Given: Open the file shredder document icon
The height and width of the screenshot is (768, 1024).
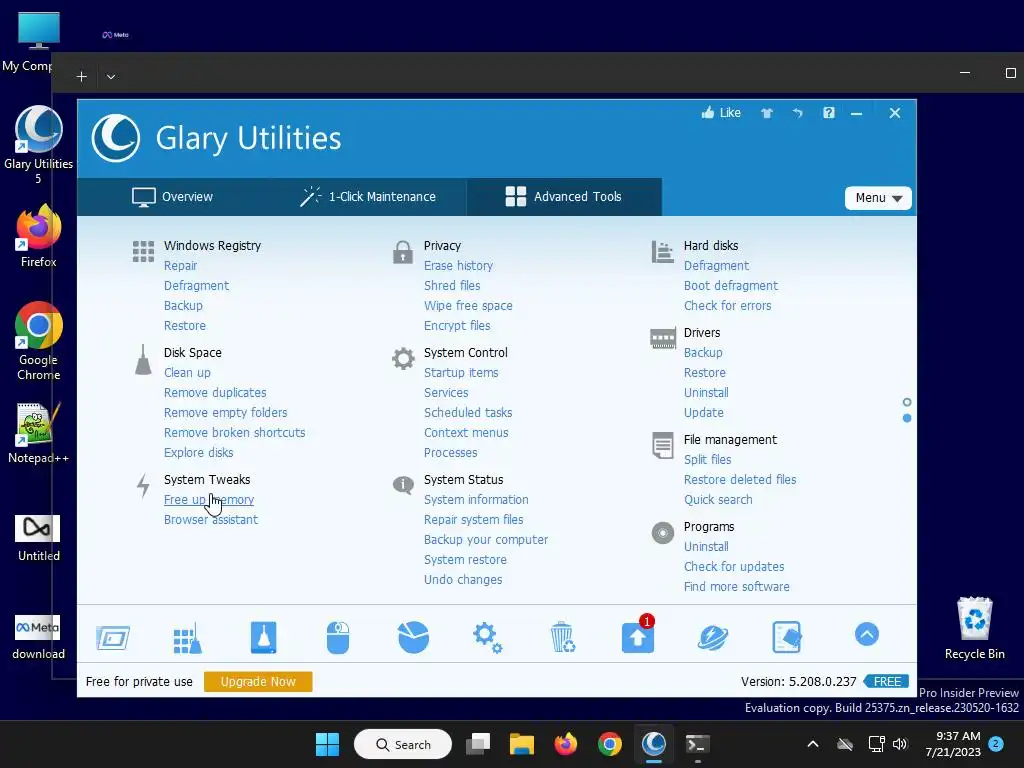Looking at the screenshot, I should 787,637.
